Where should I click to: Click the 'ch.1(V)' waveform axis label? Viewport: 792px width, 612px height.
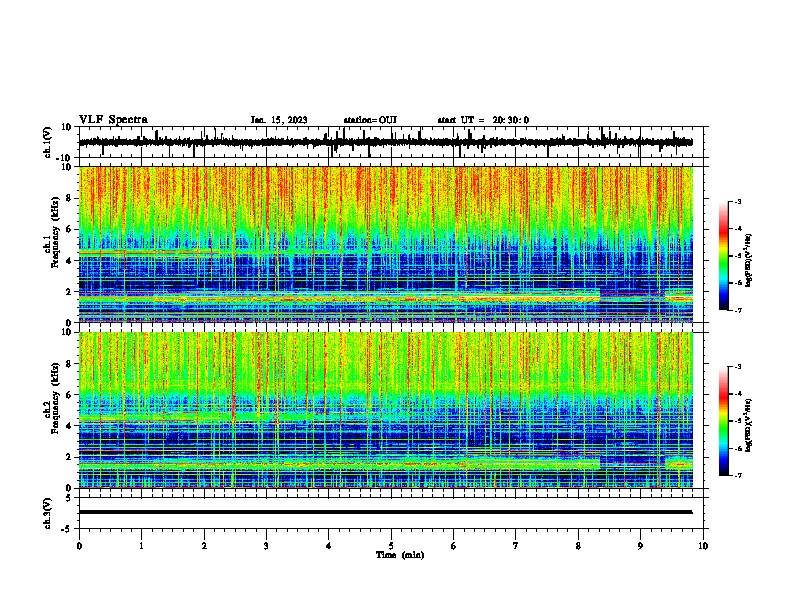pos(48,142)
